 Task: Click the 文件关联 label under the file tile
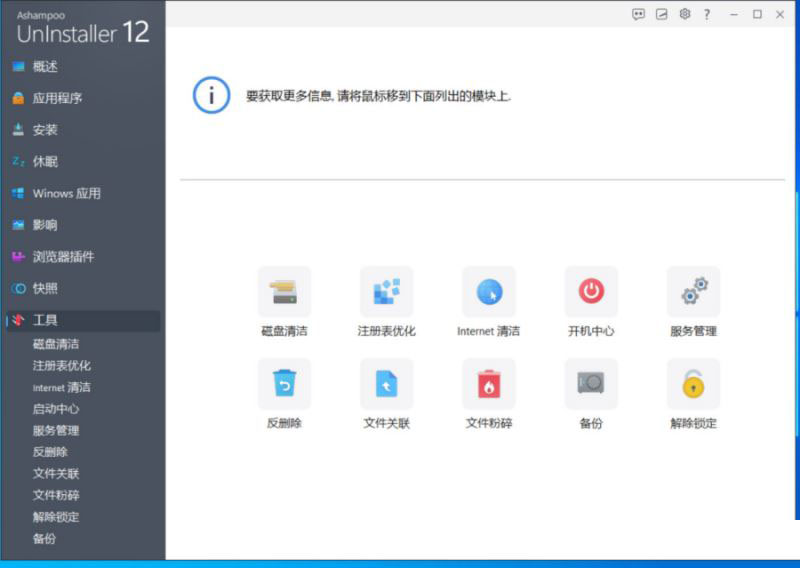[386, 423]
